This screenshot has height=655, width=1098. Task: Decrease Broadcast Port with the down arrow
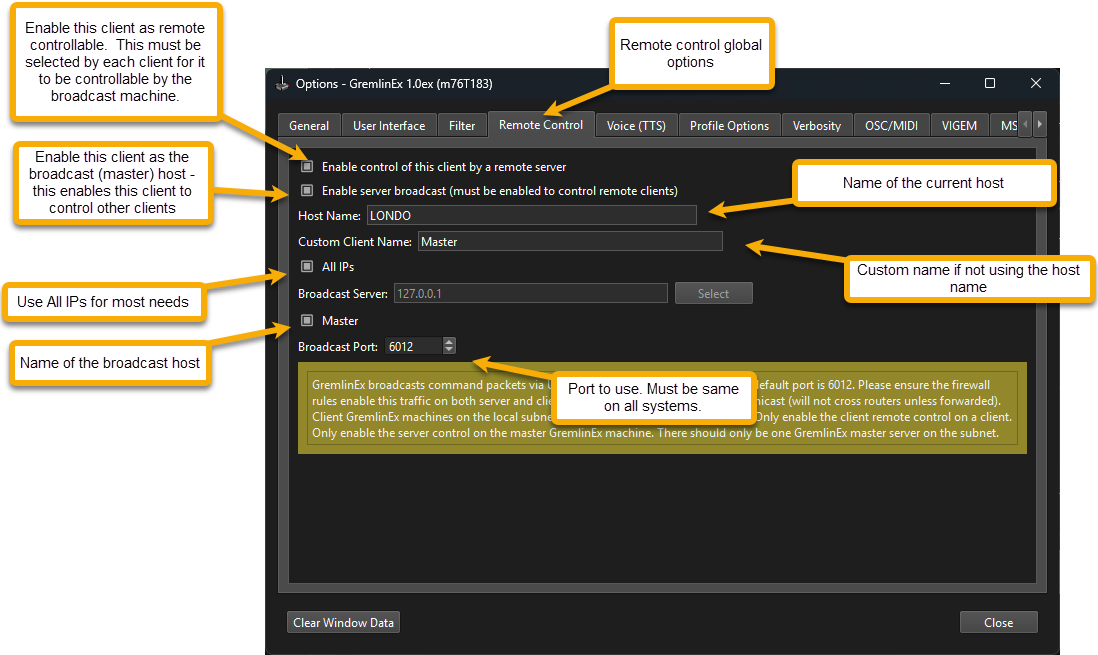click(x=449, y=350)
